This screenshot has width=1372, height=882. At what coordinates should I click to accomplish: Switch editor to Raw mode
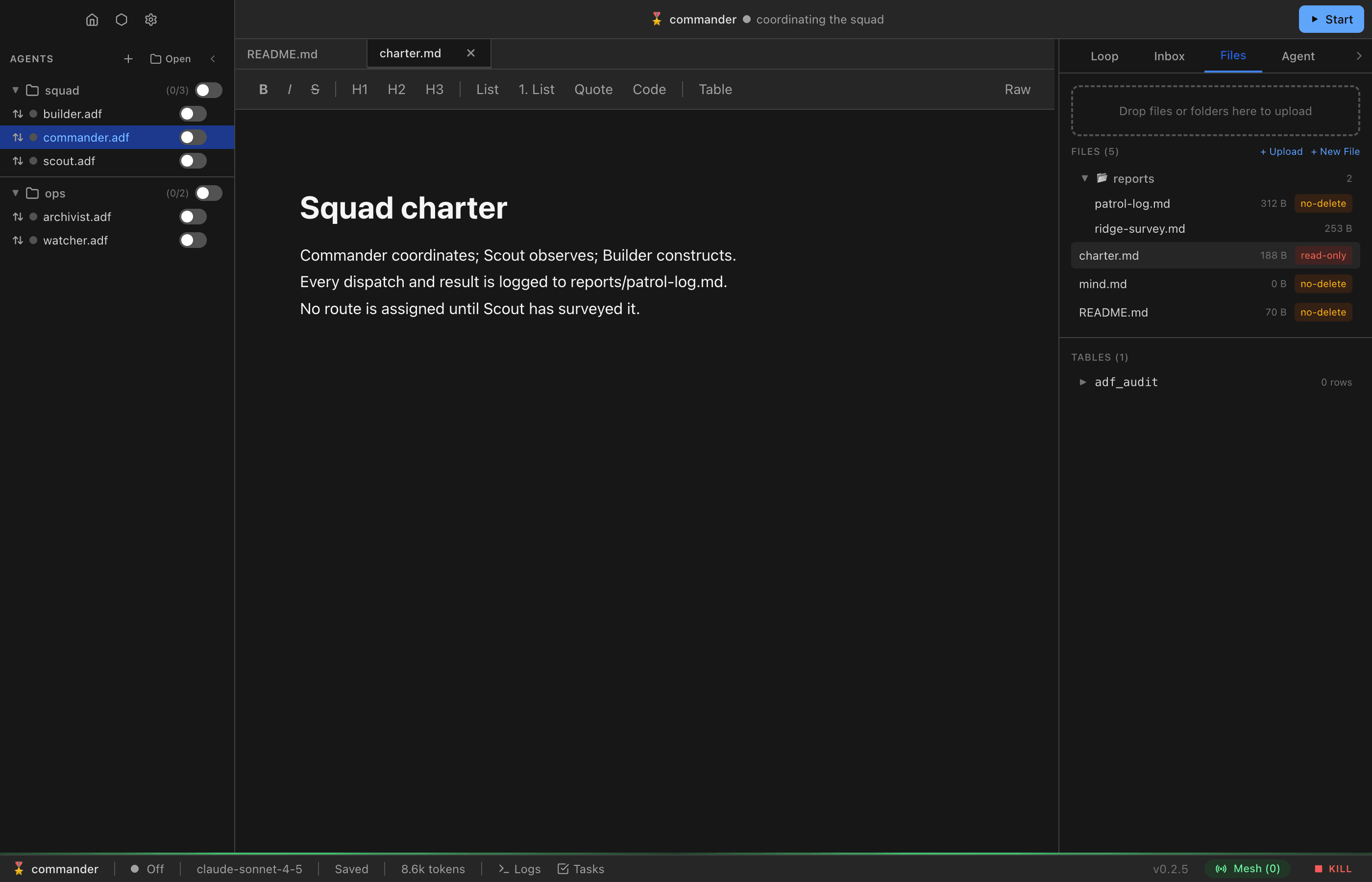coord(1017,89)
